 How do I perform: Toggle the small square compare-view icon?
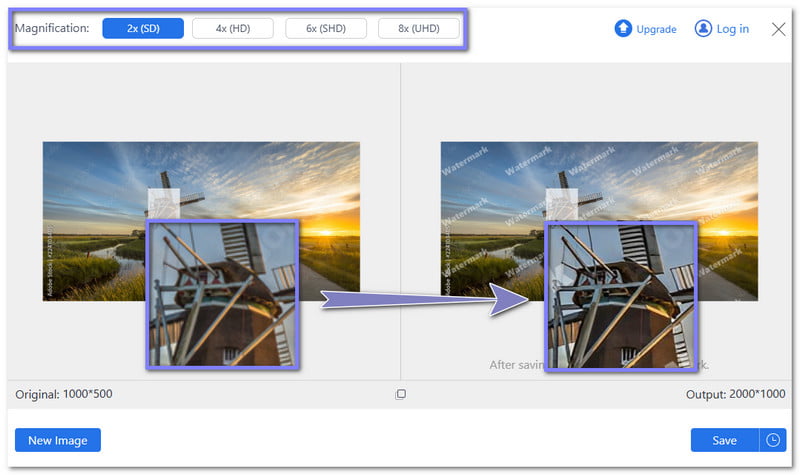click(400, 394)
